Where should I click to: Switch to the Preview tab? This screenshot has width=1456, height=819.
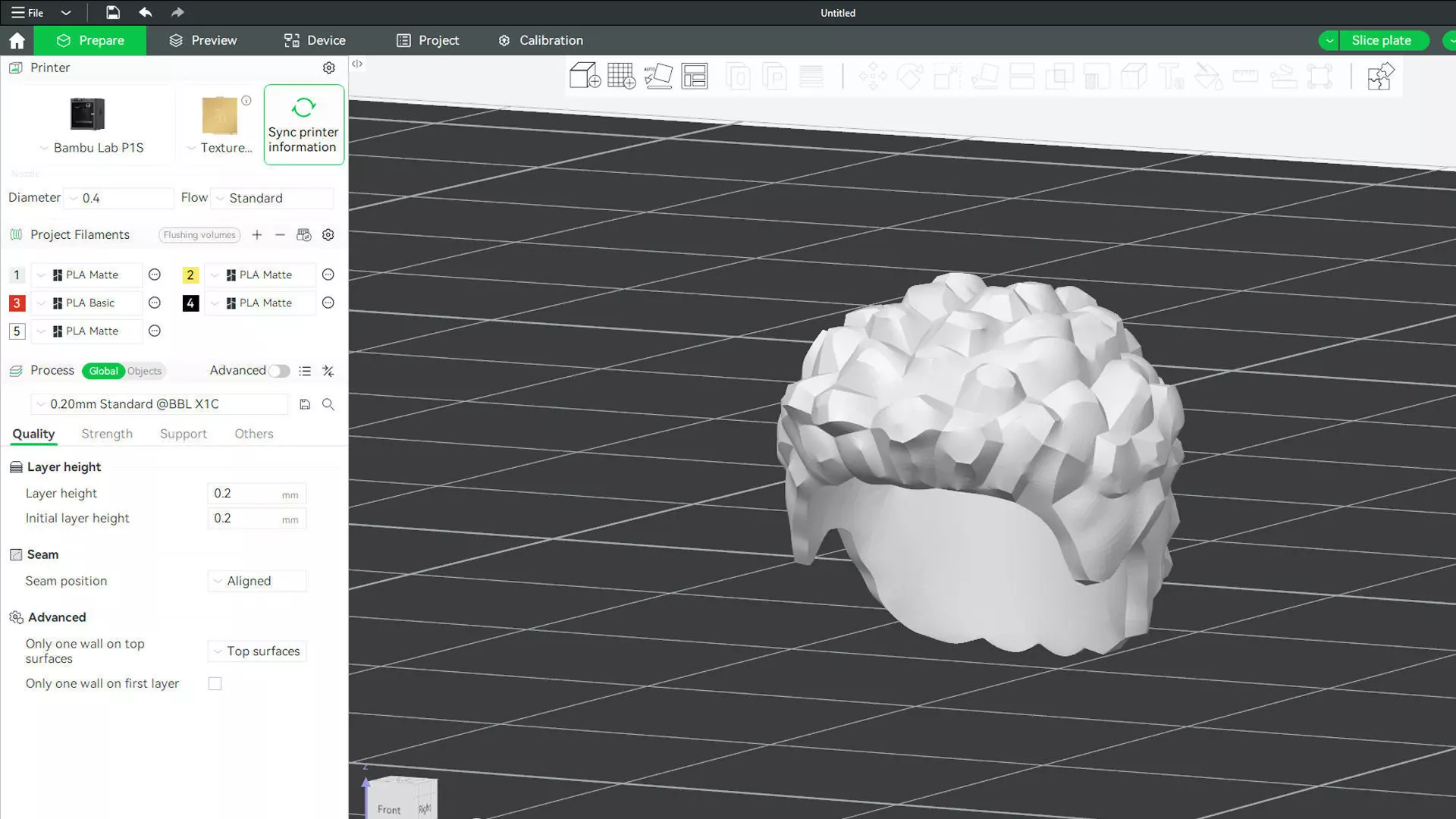coord(202,40)
